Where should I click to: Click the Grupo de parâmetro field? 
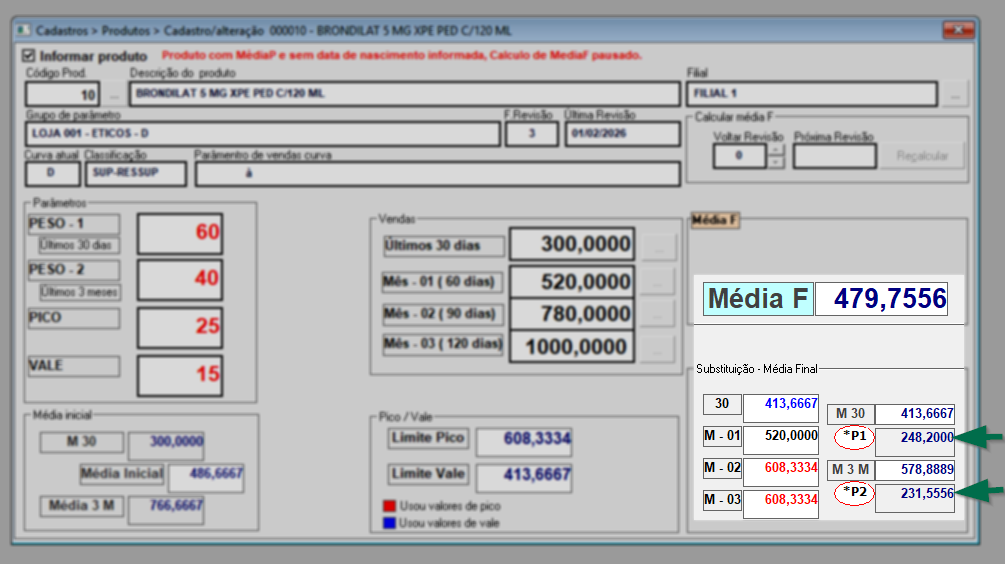[x=262, y=134]
